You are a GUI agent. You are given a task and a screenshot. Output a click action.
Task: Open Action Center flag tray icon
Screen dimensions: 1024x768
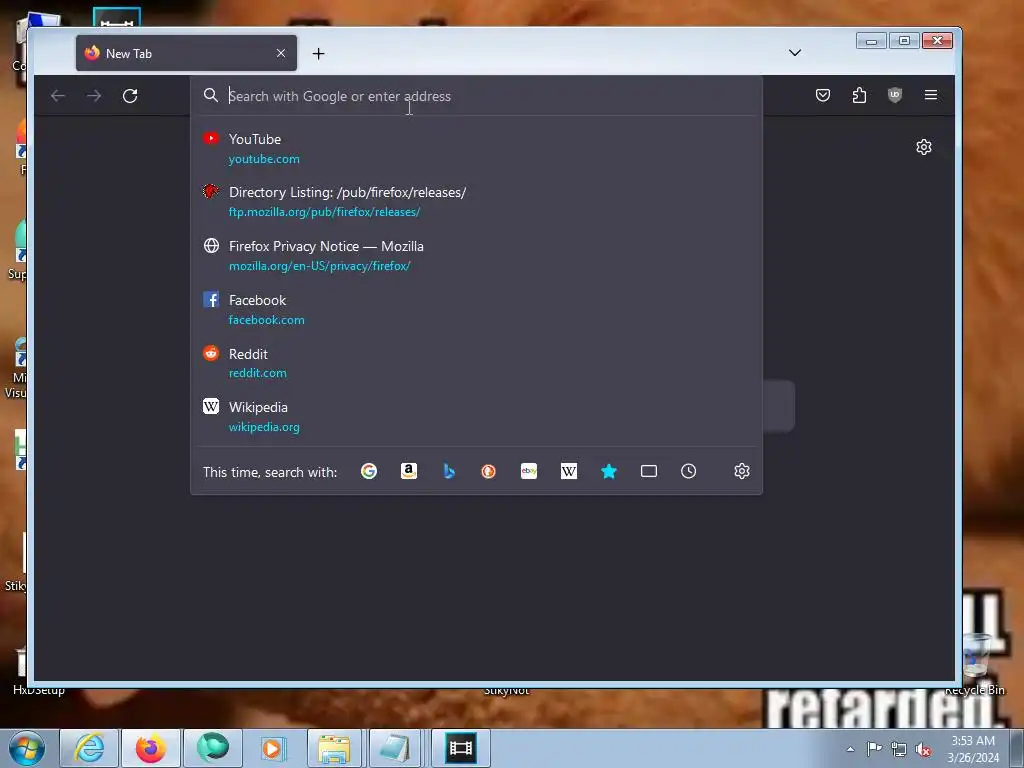tap(874, 749)
